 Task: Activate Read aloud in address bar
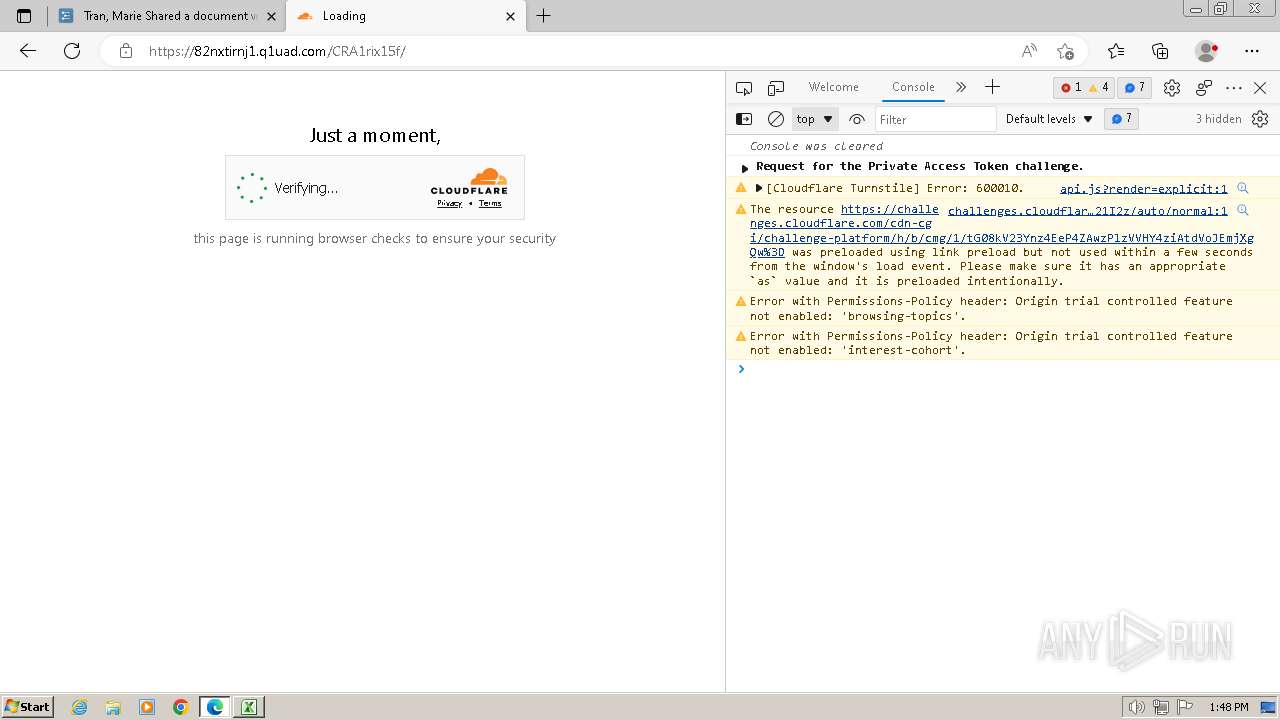tap(1029, 51)
